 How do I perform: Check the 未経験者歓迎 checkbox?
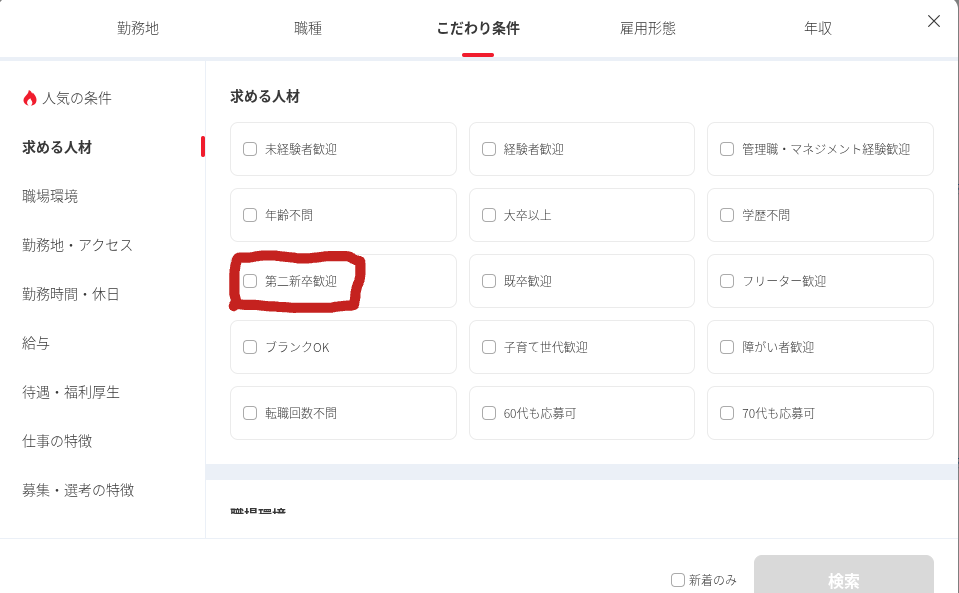point(250,149)
